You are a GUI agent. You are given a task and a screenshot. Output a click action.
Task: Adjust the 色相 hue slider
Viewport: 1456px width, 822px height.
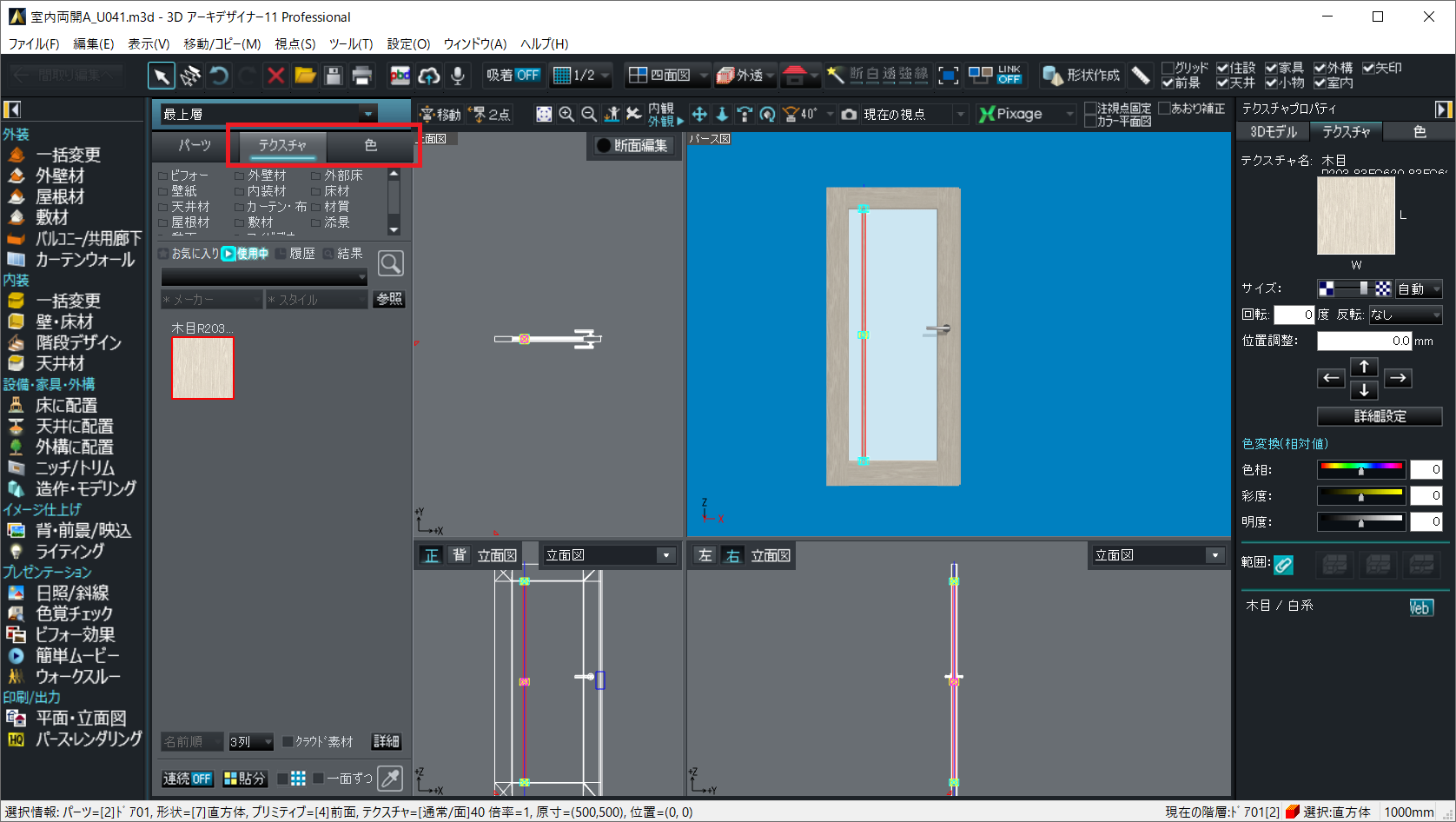[1360, 470]
